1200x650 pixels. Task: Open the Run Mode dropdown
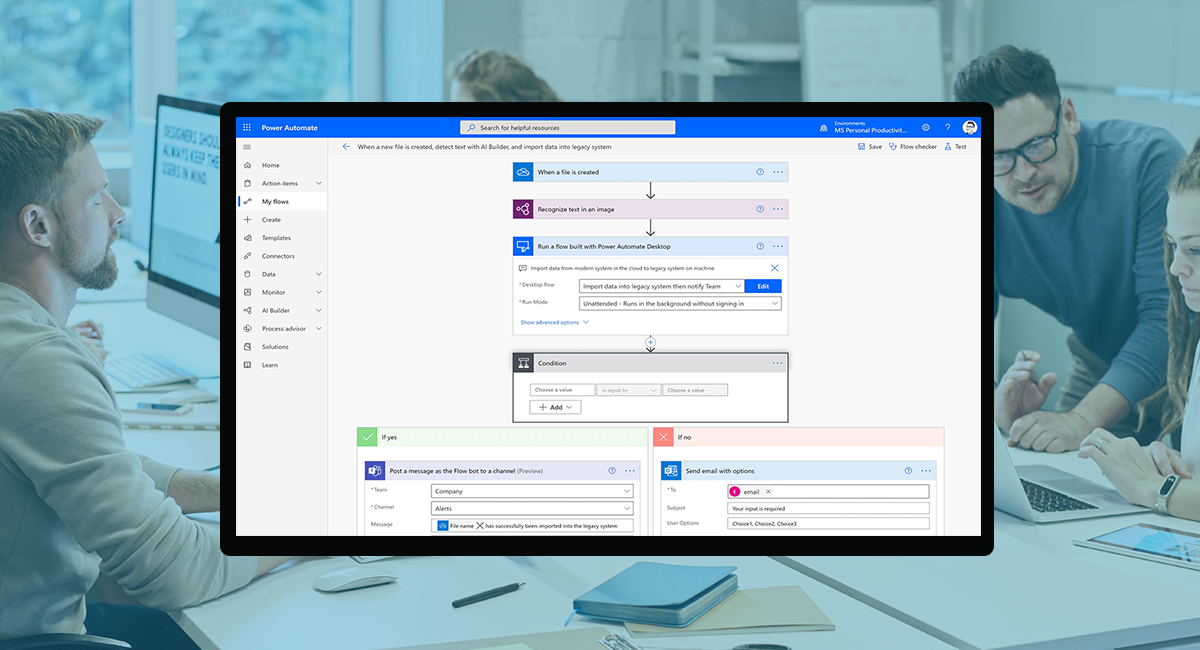[680, 303]
